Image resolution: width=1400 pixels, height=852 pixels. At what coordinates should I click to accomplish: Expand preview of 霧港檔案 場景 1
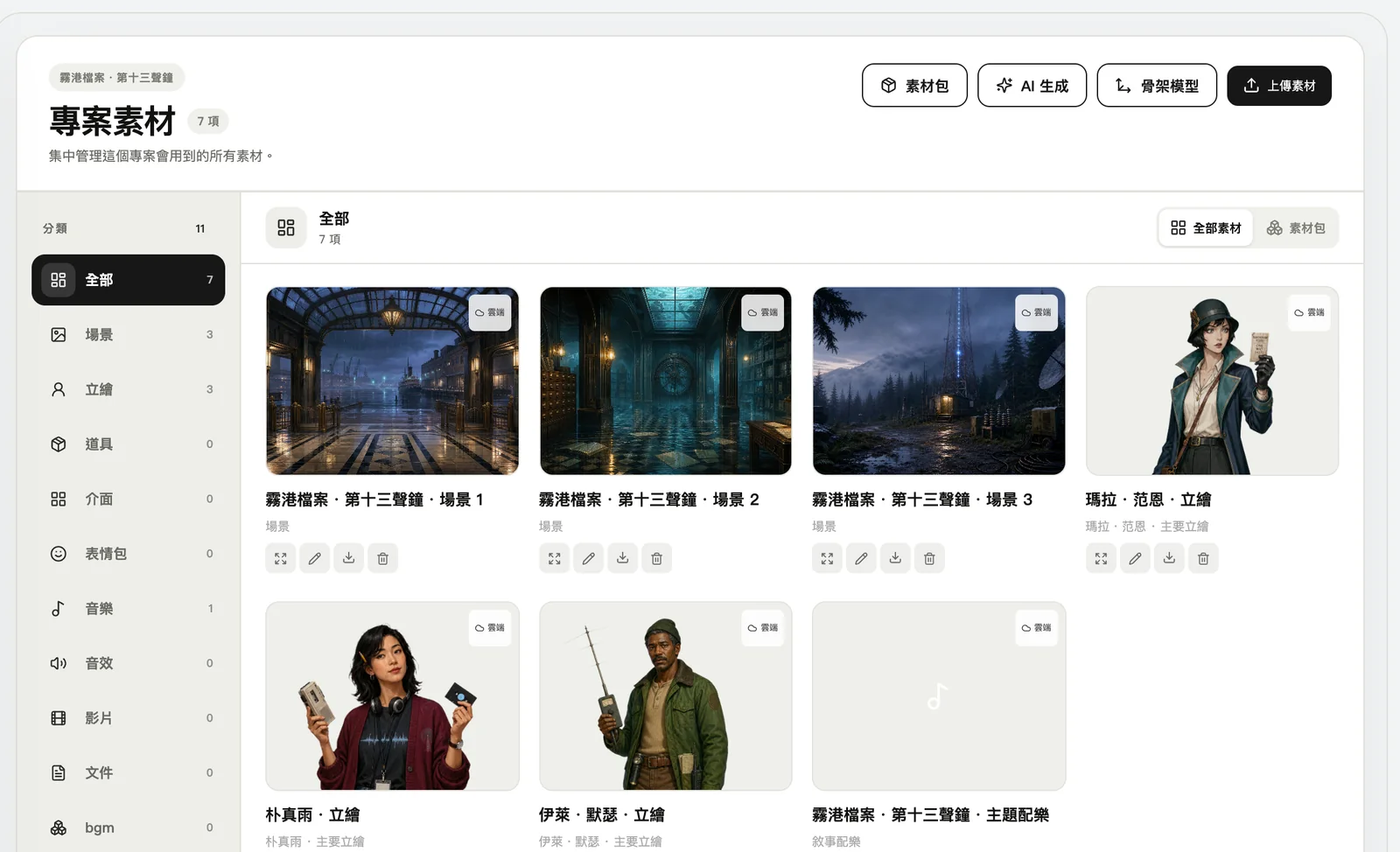click(x=281, y=558)
